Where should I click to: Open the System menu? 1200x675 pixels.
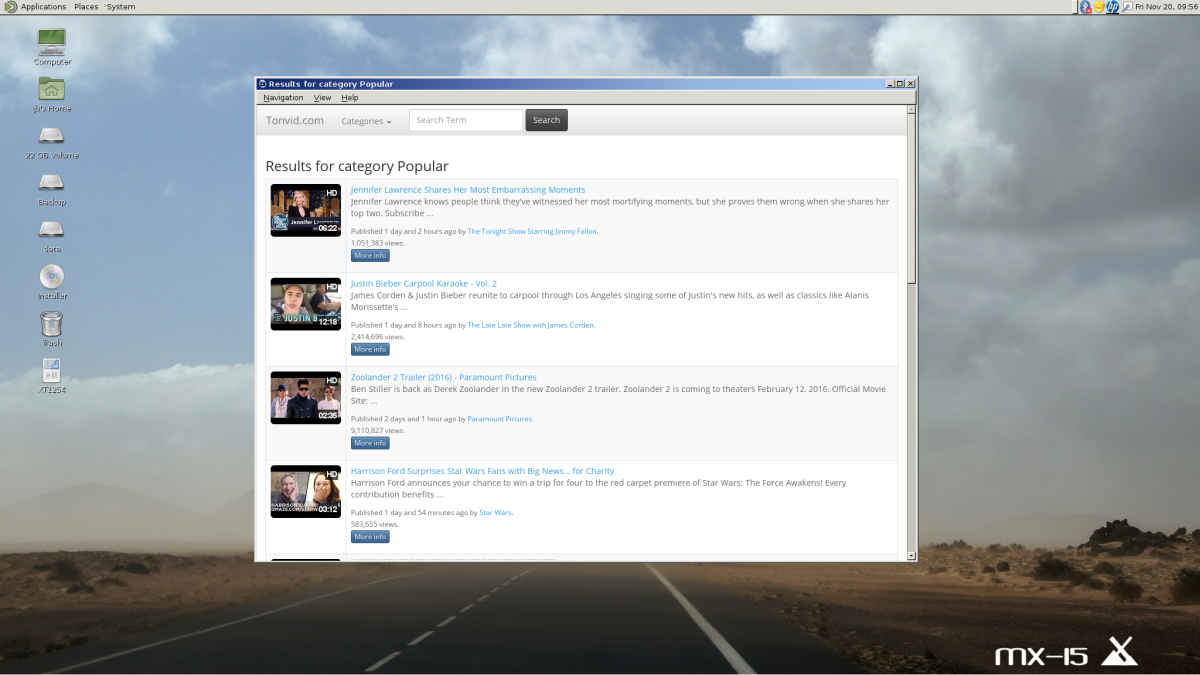[x=121, y=7]
